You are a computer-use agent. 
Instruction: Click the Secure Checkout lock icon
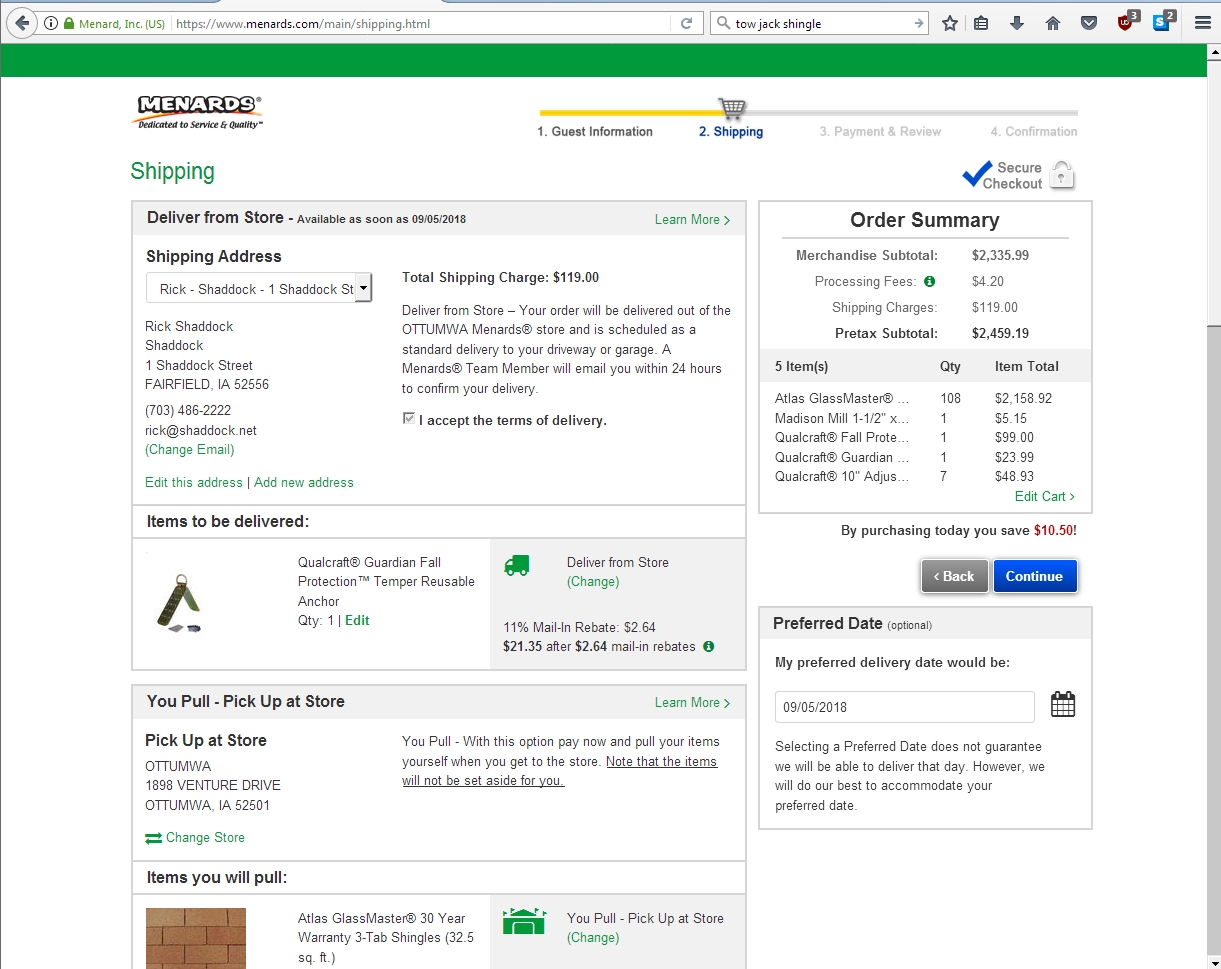point(1062,175)
